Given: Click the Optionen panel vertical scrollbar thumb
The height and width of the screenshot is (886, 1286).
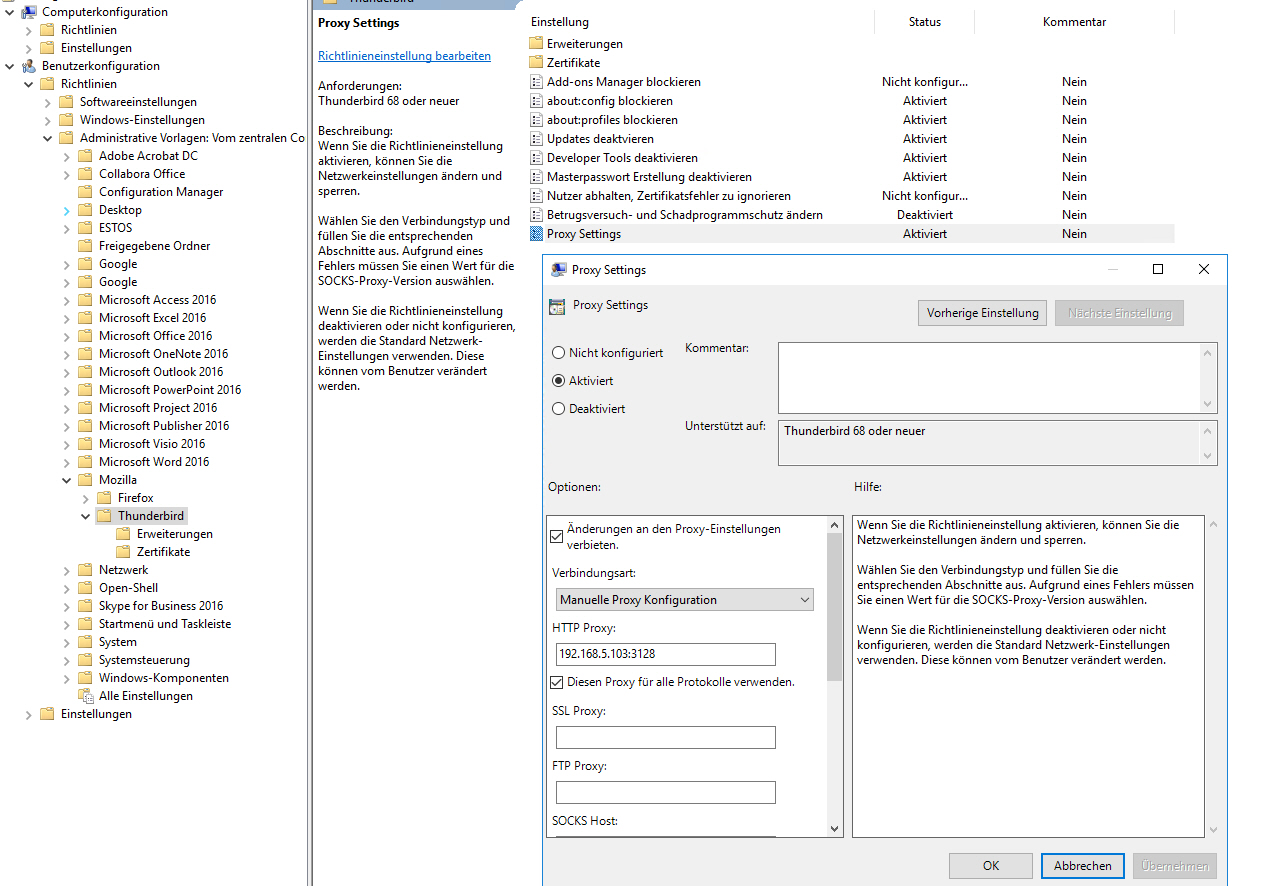Looking at the screenshot, I should tap(836, 606).
